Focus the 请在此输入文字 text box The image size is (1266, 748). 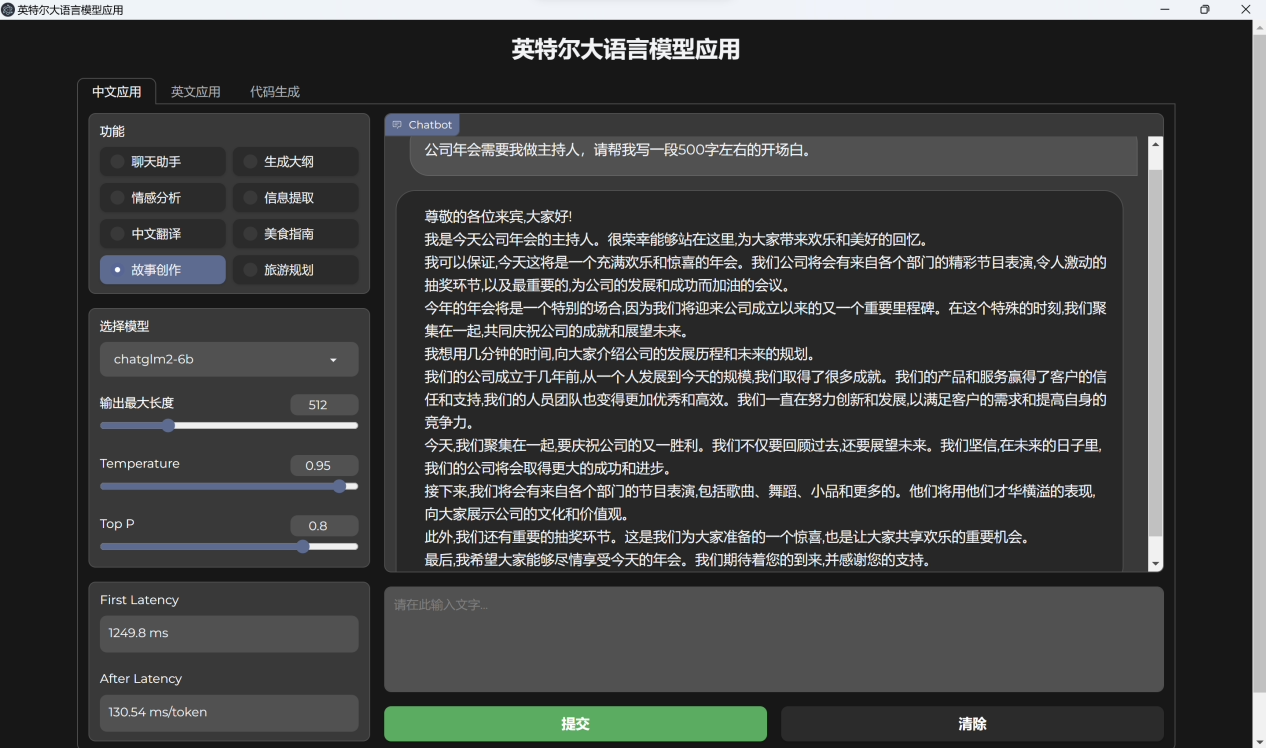[x=774, y=639]
